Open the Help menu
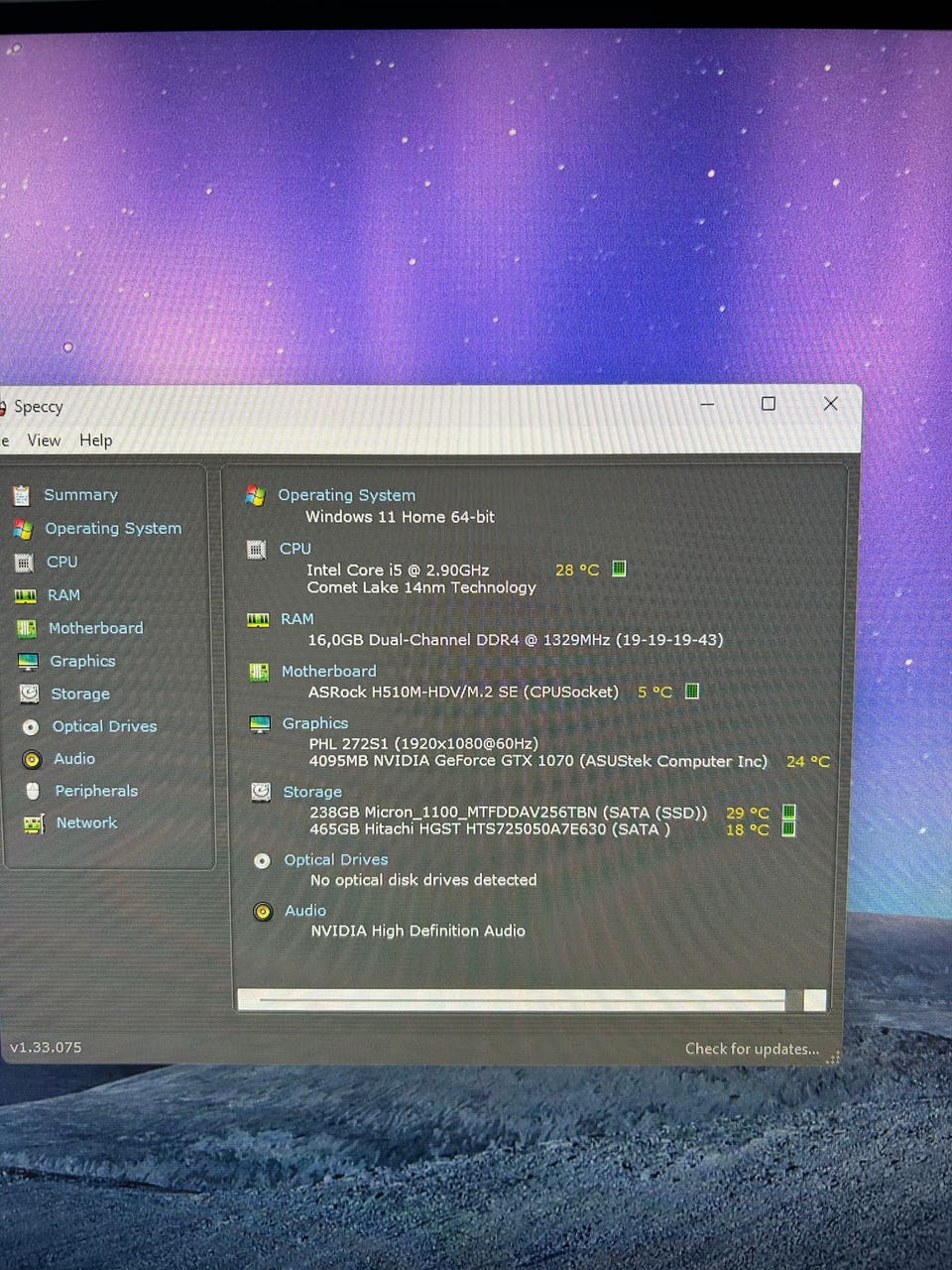 pyautogui.click(x=96, y=441)
